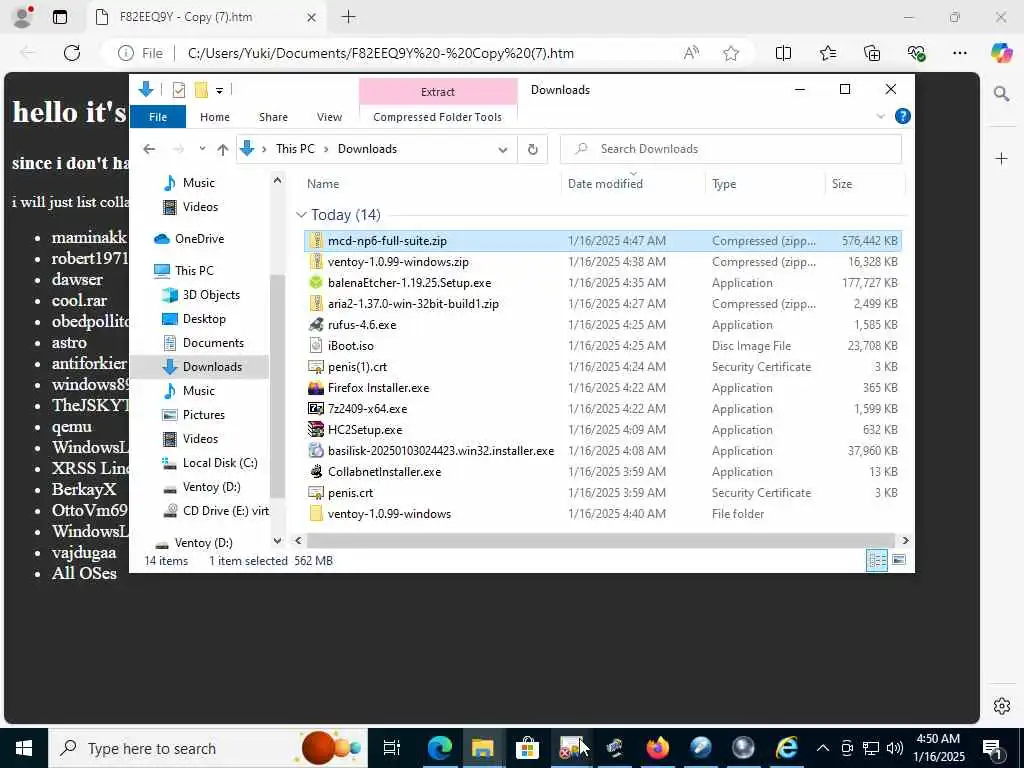Sort files by Date modified column
Viewport: 1024px width, 768px height.
(605, 184)
